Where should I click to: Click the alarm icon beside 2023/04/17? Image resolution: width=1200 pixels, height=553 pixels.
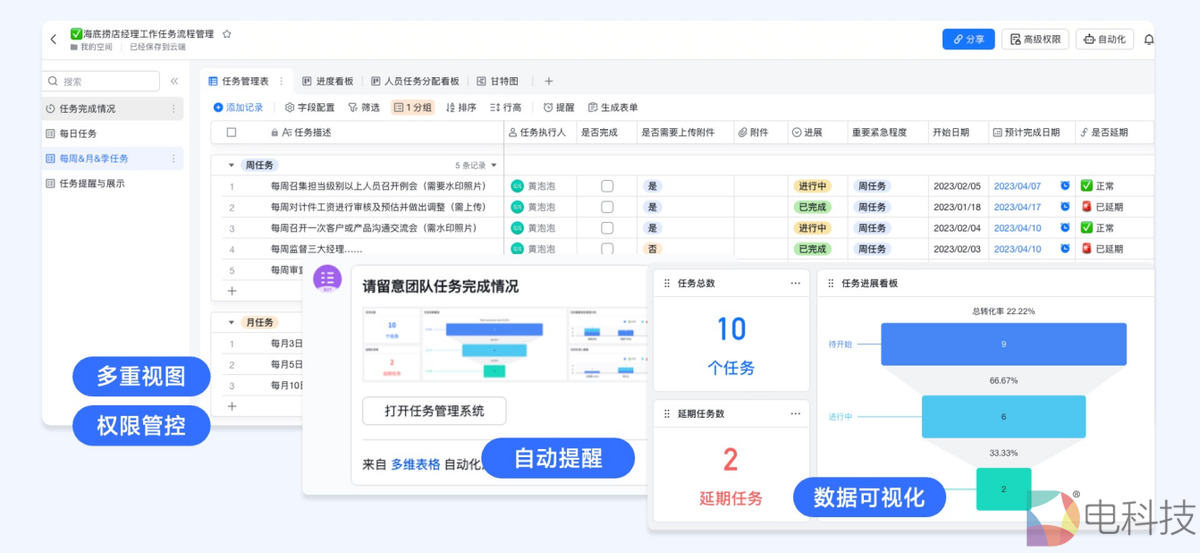click(1065, 207)
